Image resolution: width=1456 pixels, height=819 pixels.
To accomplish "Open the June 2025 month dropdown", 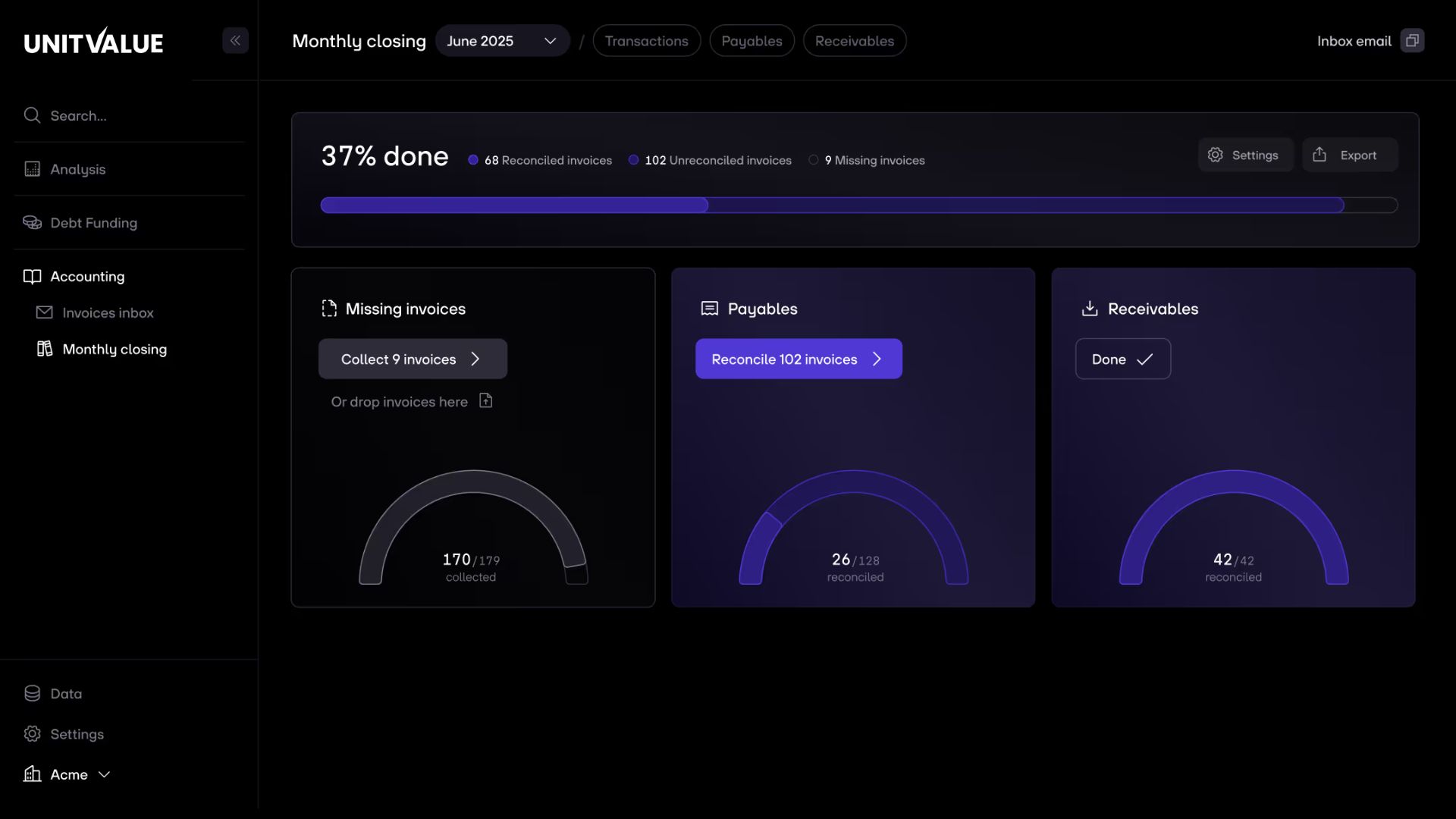I will (502, 41).
